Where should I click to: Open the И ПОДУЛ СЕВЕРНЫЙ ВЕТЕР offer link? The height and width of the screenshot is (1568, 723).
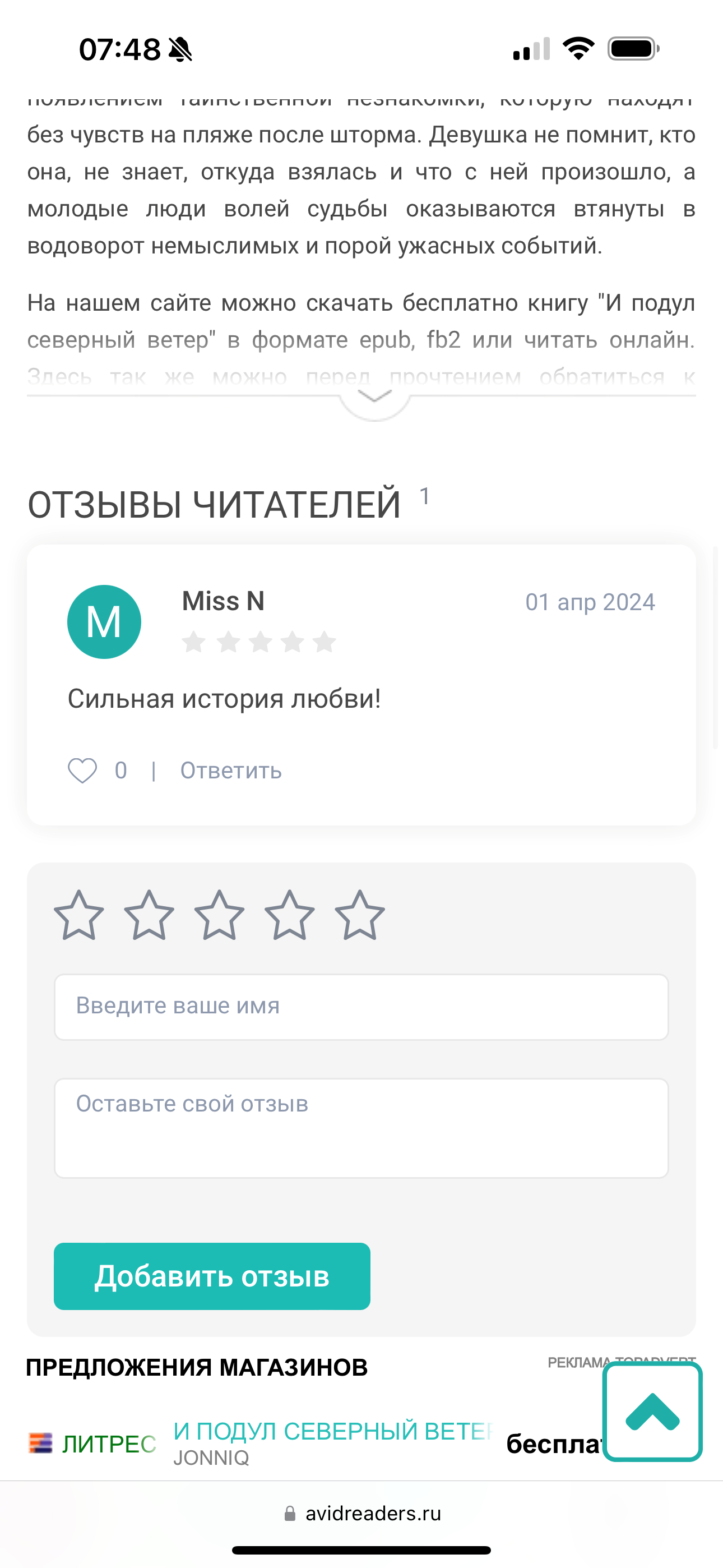pos(332,1431)
